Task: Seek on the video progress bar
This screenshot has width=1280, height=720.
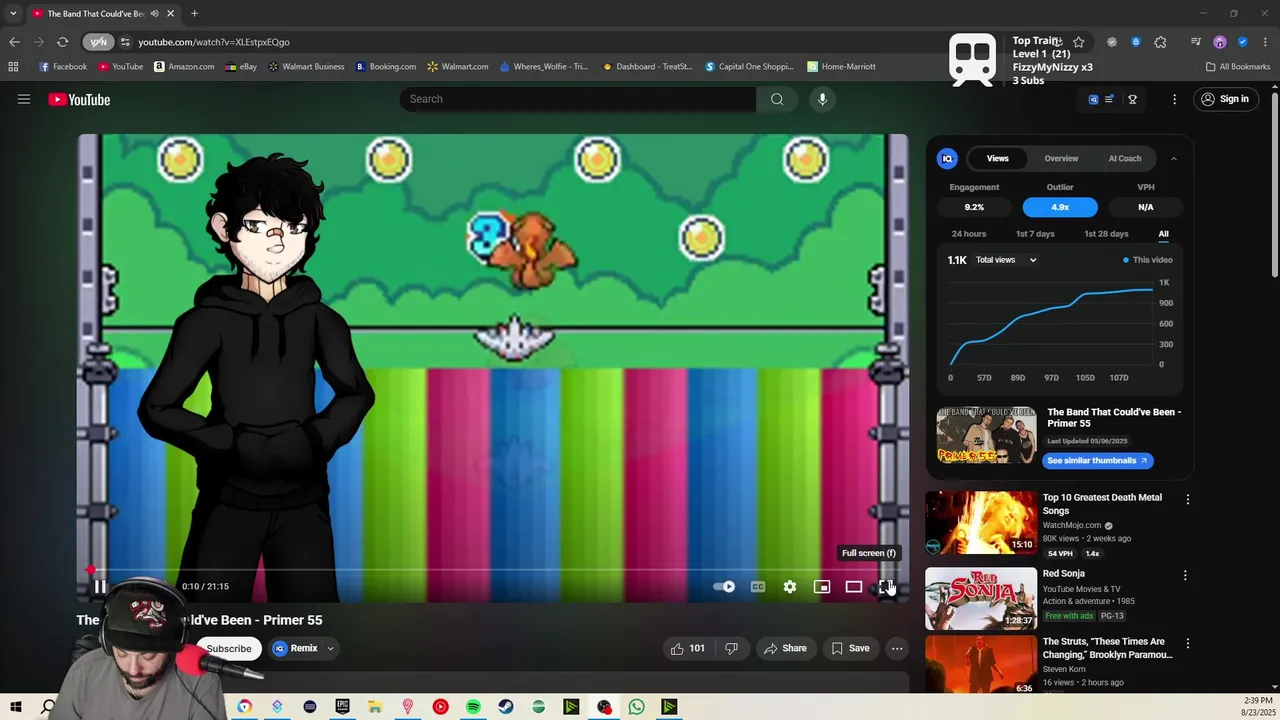Action: (x=493, y=570)
